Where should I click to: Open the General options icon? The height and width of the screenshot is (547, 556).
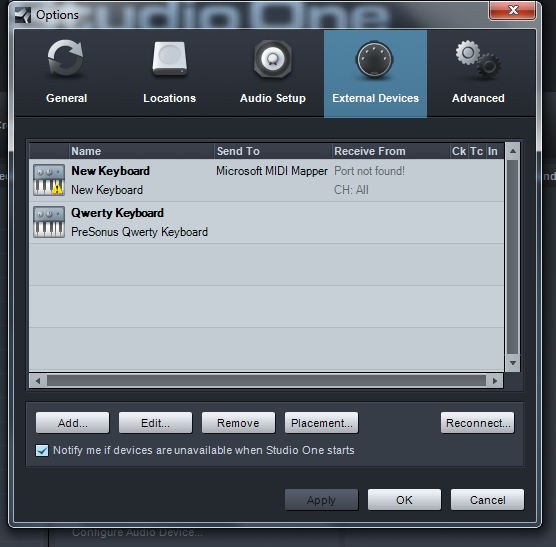pyautogui.click(x=66, y=58)
